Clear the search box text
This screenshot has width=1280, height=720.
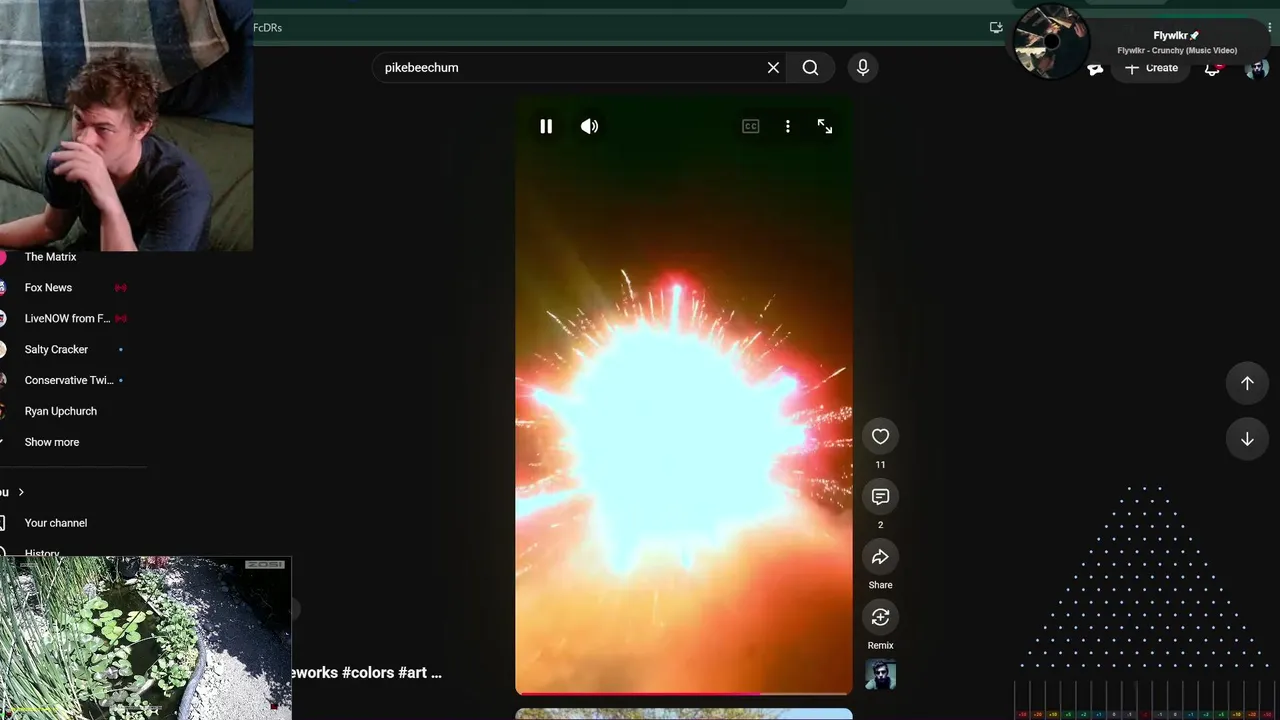pos(773,68)
